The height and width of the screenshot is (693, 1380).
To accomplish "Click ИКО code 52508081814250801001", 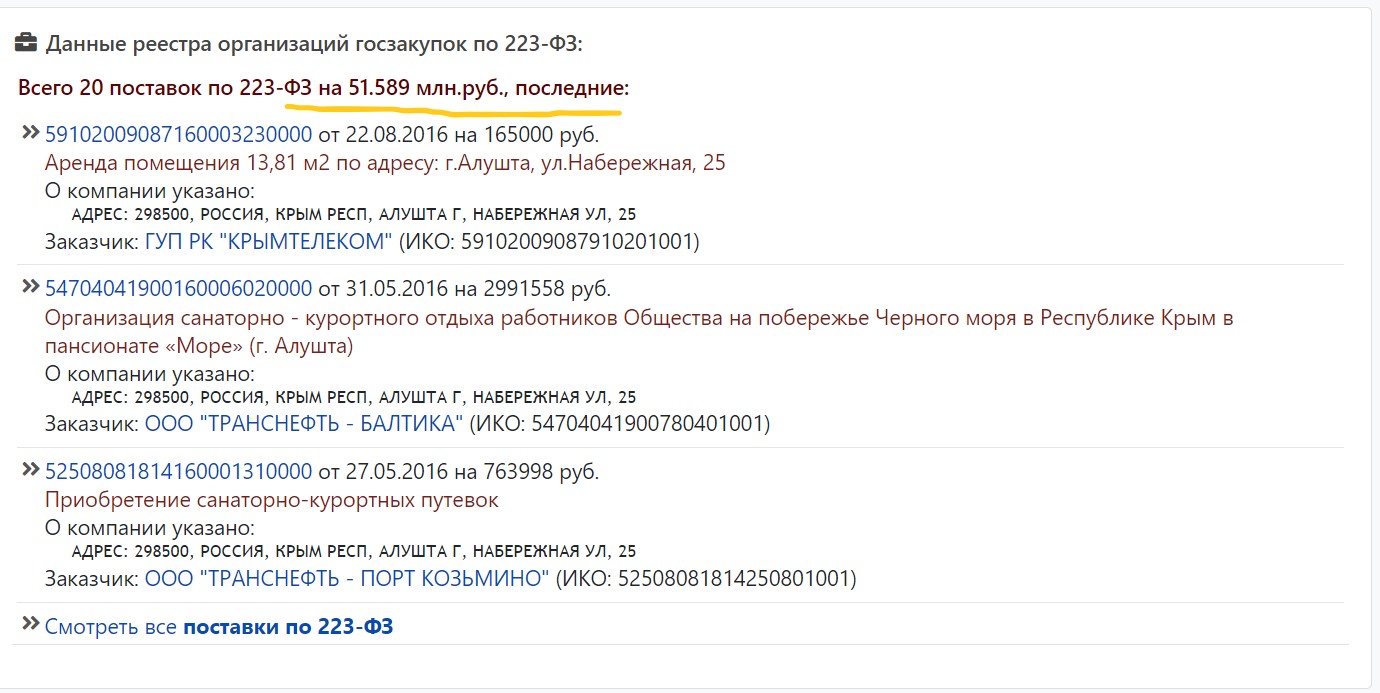I will point(734,578).
